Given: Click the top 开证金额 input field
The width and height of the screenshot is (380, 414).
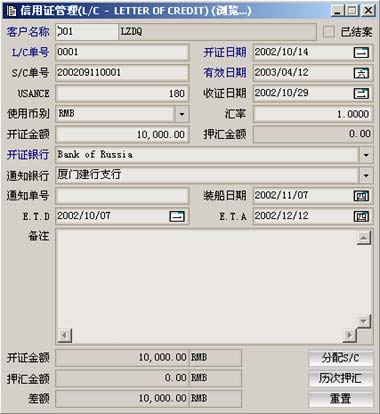Looking at the screenshot, I should coord(122,135).
